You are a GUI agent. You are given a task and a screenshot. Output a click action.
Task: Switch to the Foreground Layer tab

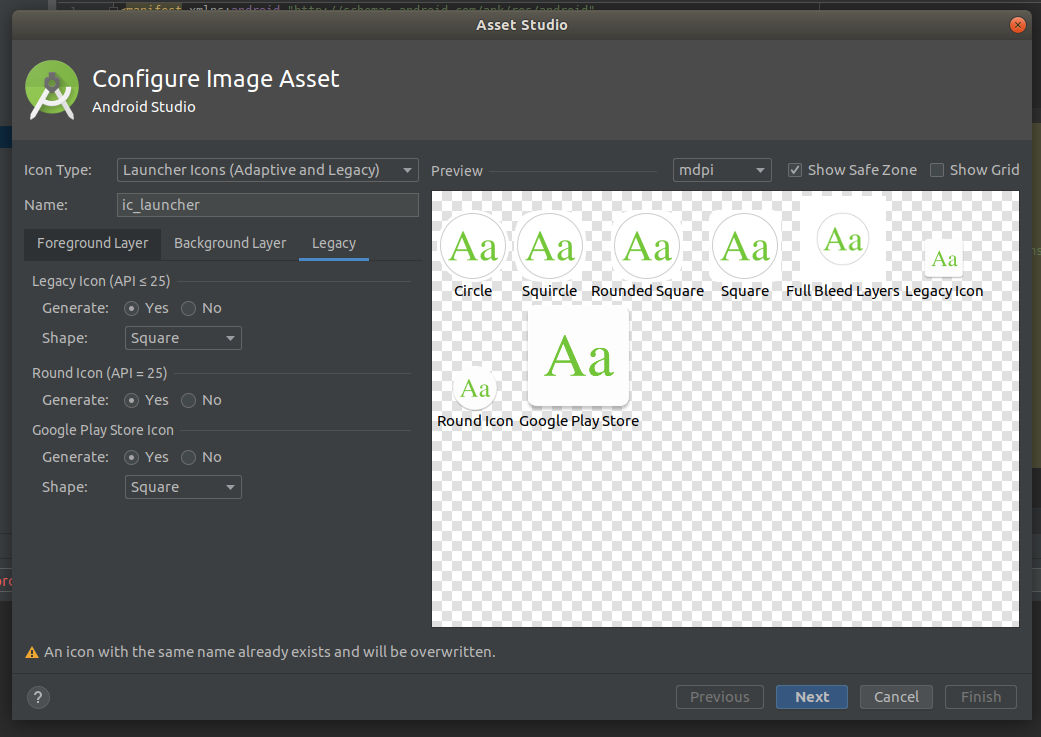coord(92,243)
